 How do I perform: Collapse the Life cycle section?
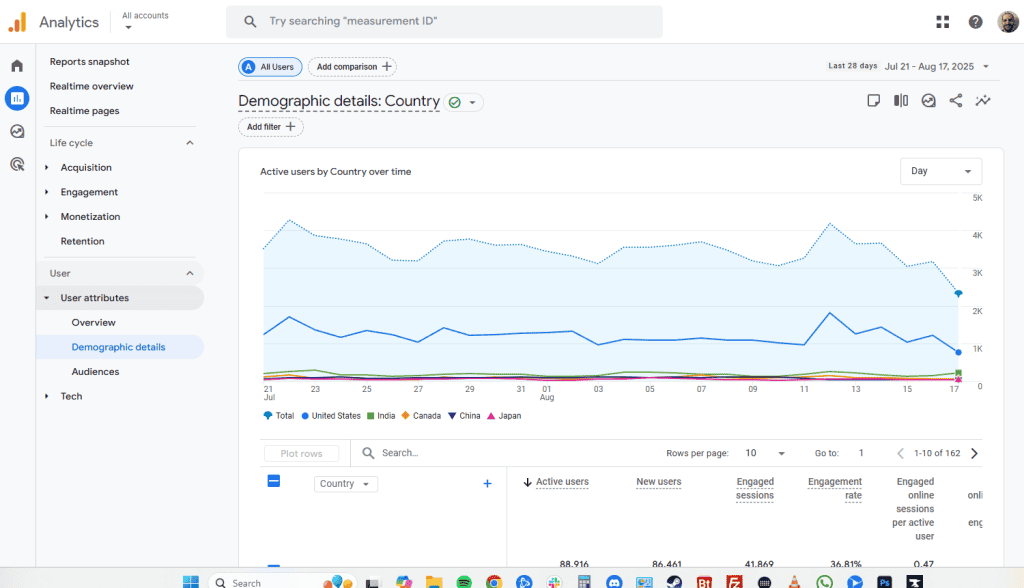[190, 143]
